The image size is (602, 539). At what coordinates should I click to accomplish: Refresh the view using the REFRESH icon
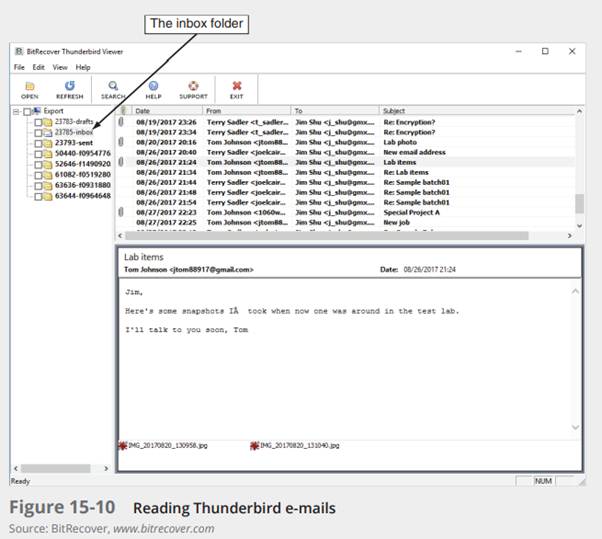tap(69, 90)
